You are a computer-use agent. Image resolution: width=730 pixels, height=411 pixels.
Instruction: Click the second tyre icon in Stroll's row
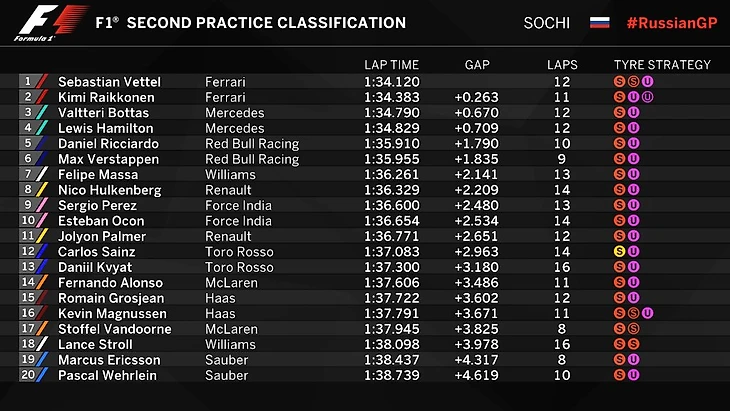pyautogui.click(x=633, y=344)
